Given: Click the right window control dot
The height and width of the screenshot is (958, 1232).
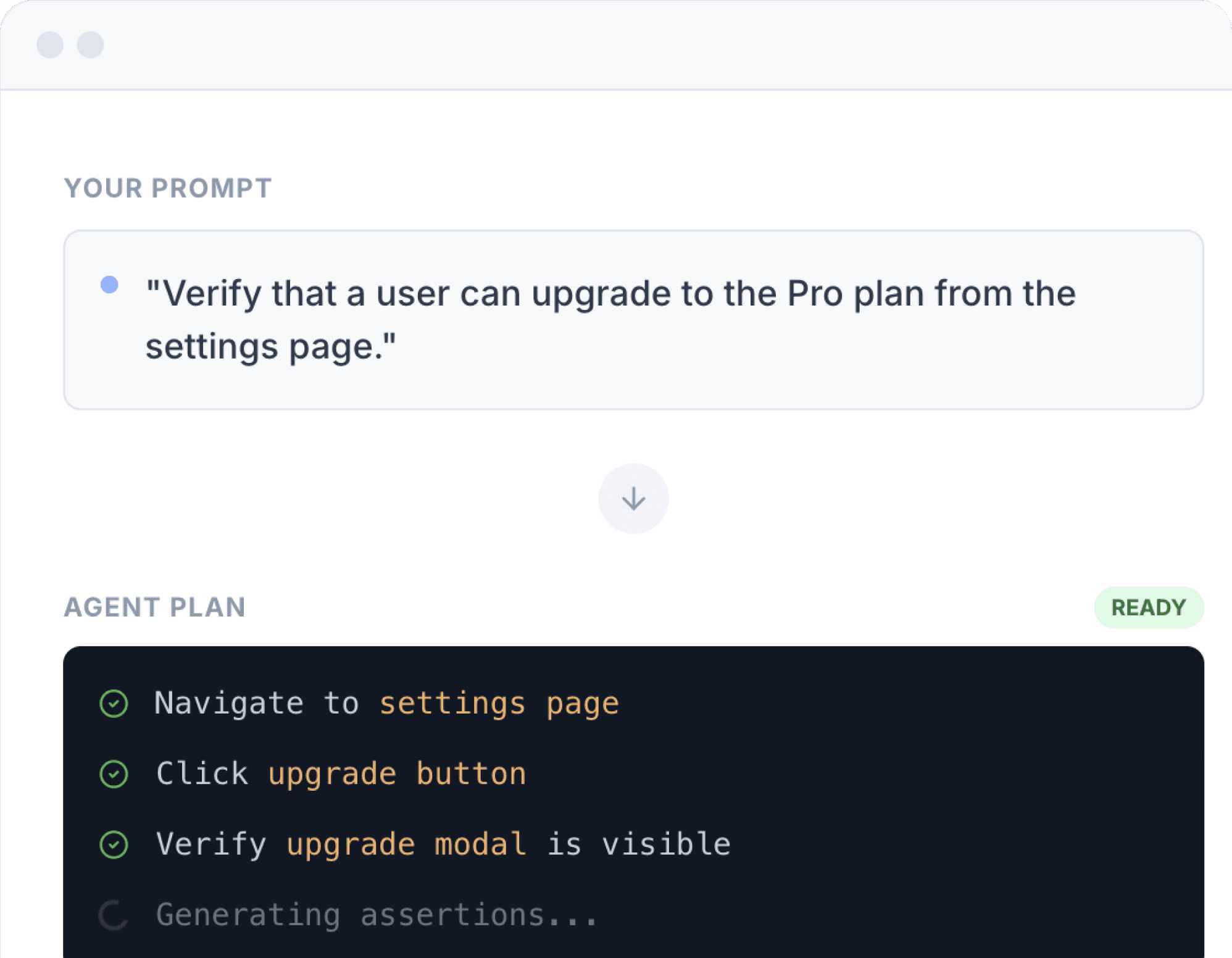Looking at the screenshot, I should (x=91, y=44).
